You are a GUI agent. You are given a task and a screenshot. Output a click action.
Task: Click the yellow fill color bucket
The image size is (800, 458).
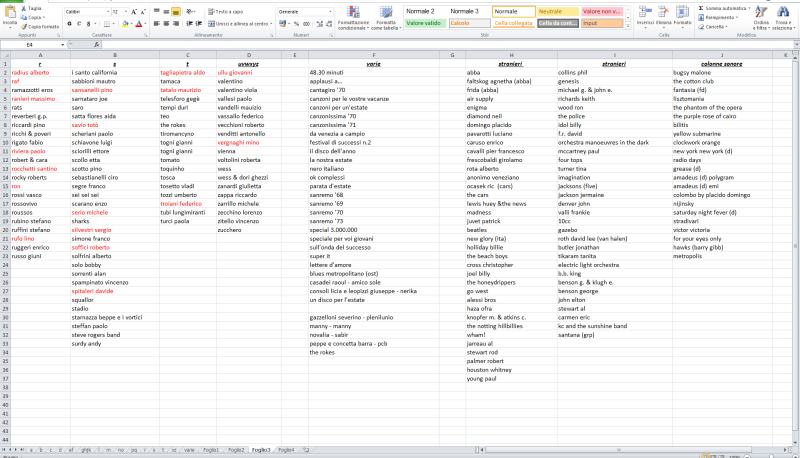click(x=125, y=24)
